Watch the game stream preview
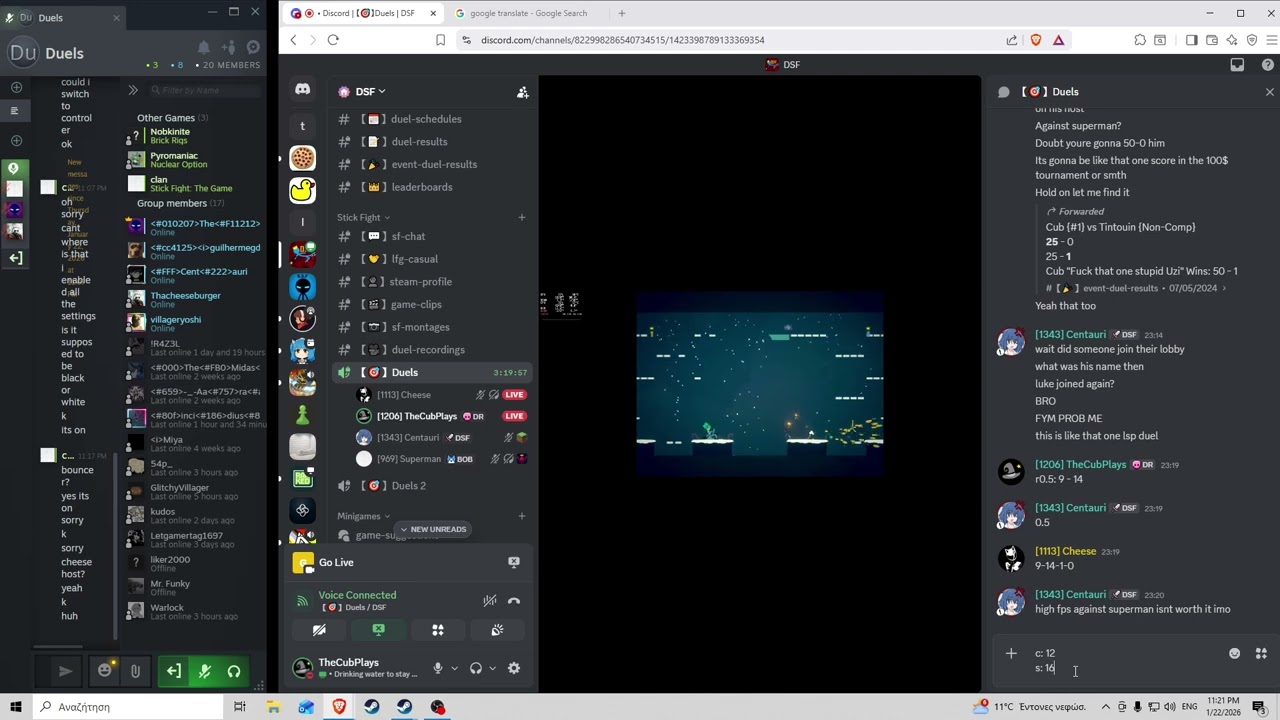Screen dimensions: 1280x720 click(760, 384)
